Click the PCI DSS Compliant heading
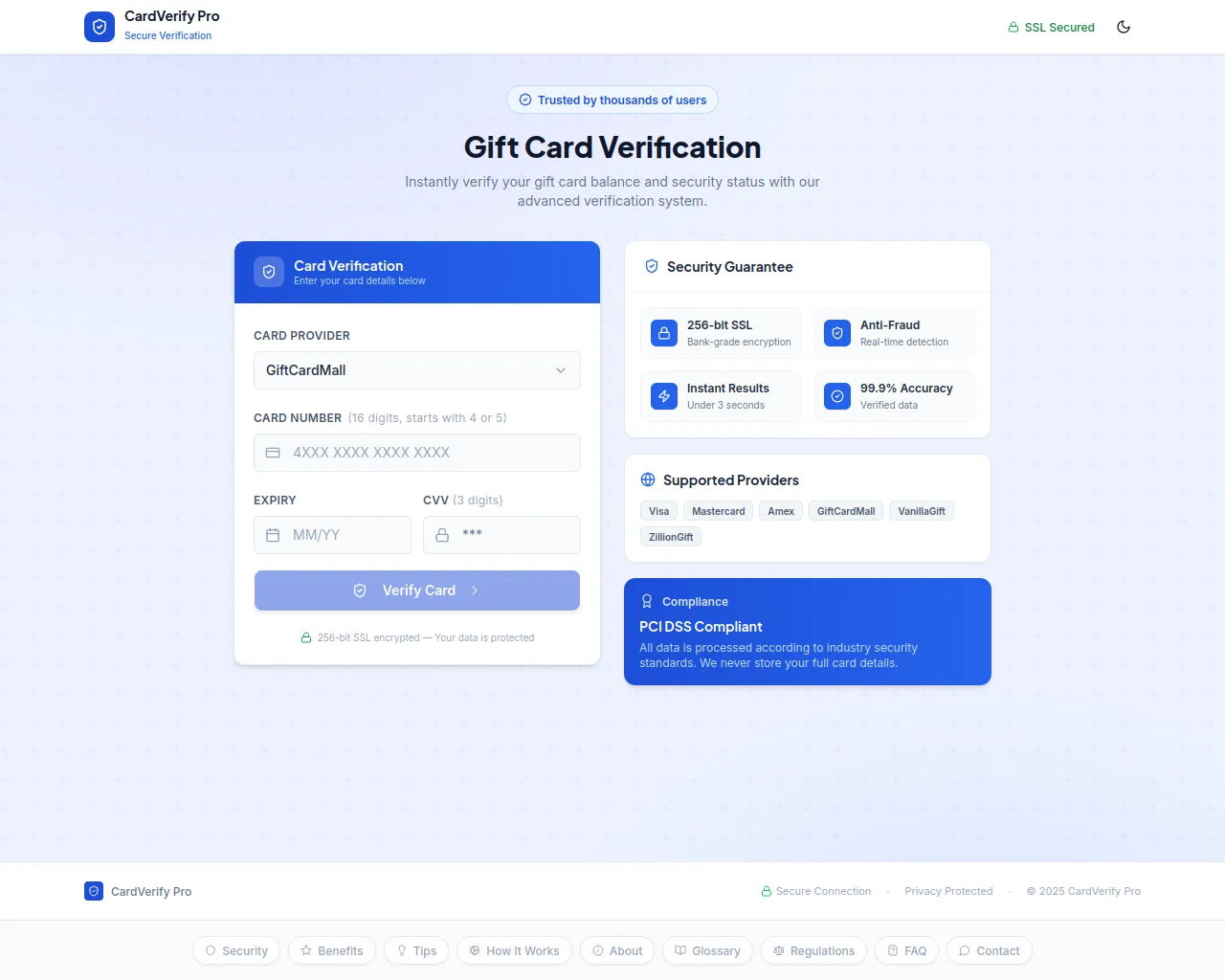This screenshot has height=980, width=1225. (x=701, y=627)
